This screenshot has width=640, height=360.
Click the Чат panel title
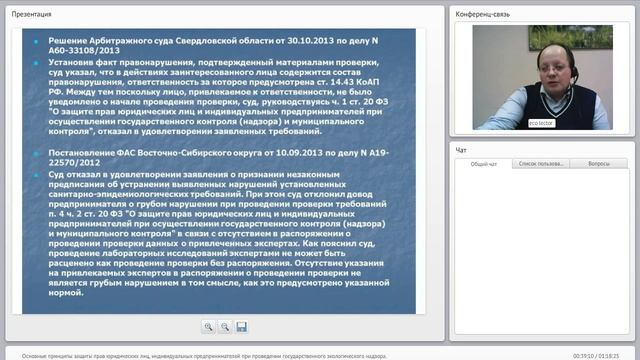pos(461,150)
